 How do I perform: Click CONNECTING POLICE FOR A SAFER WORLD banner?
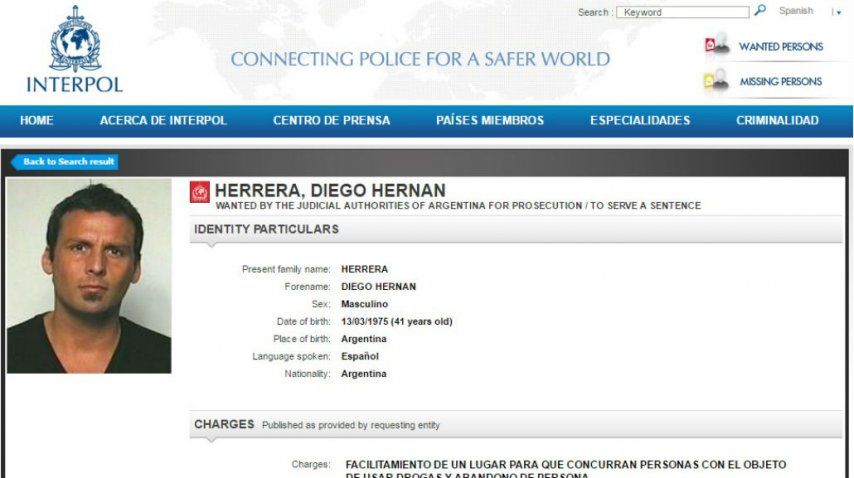(x=420, y=59)
